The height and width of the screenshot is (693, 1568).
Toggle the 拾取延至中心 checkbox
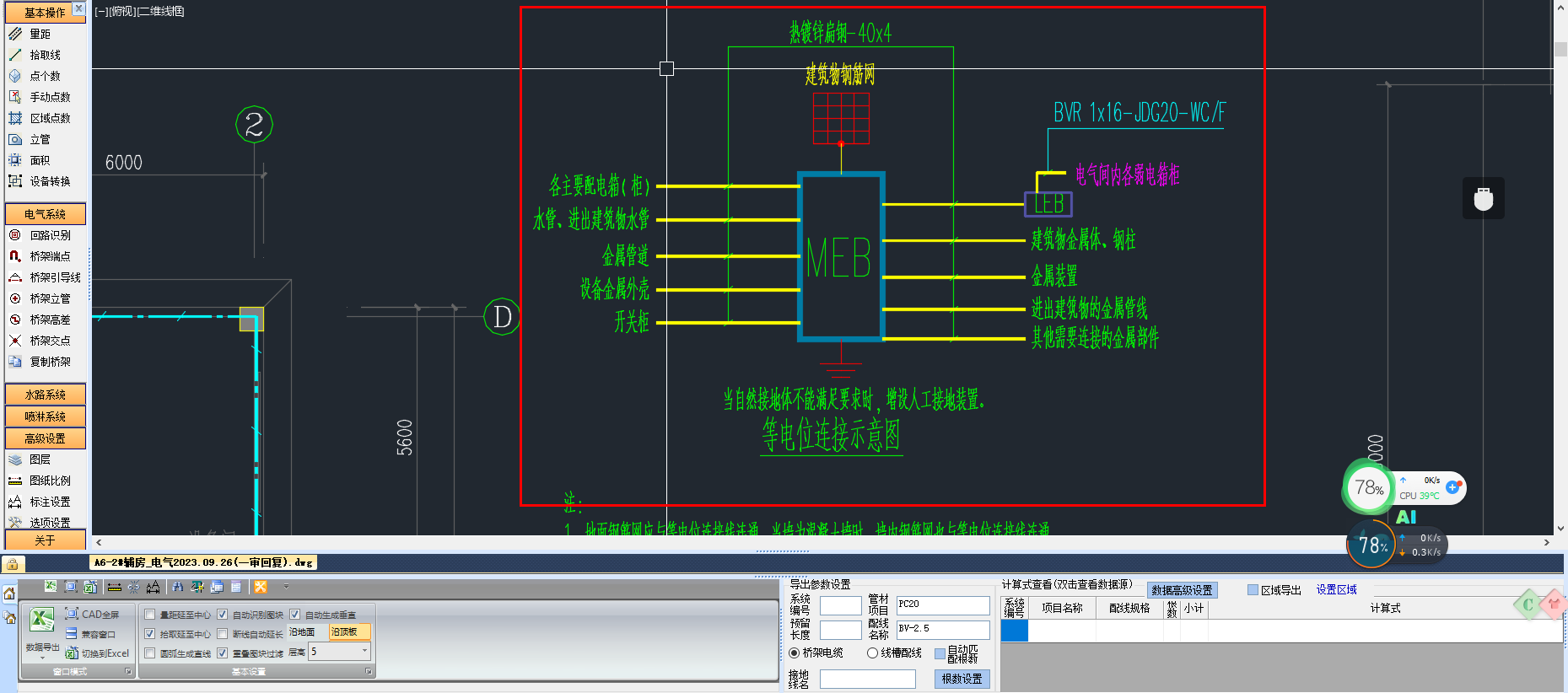(150, 634)
